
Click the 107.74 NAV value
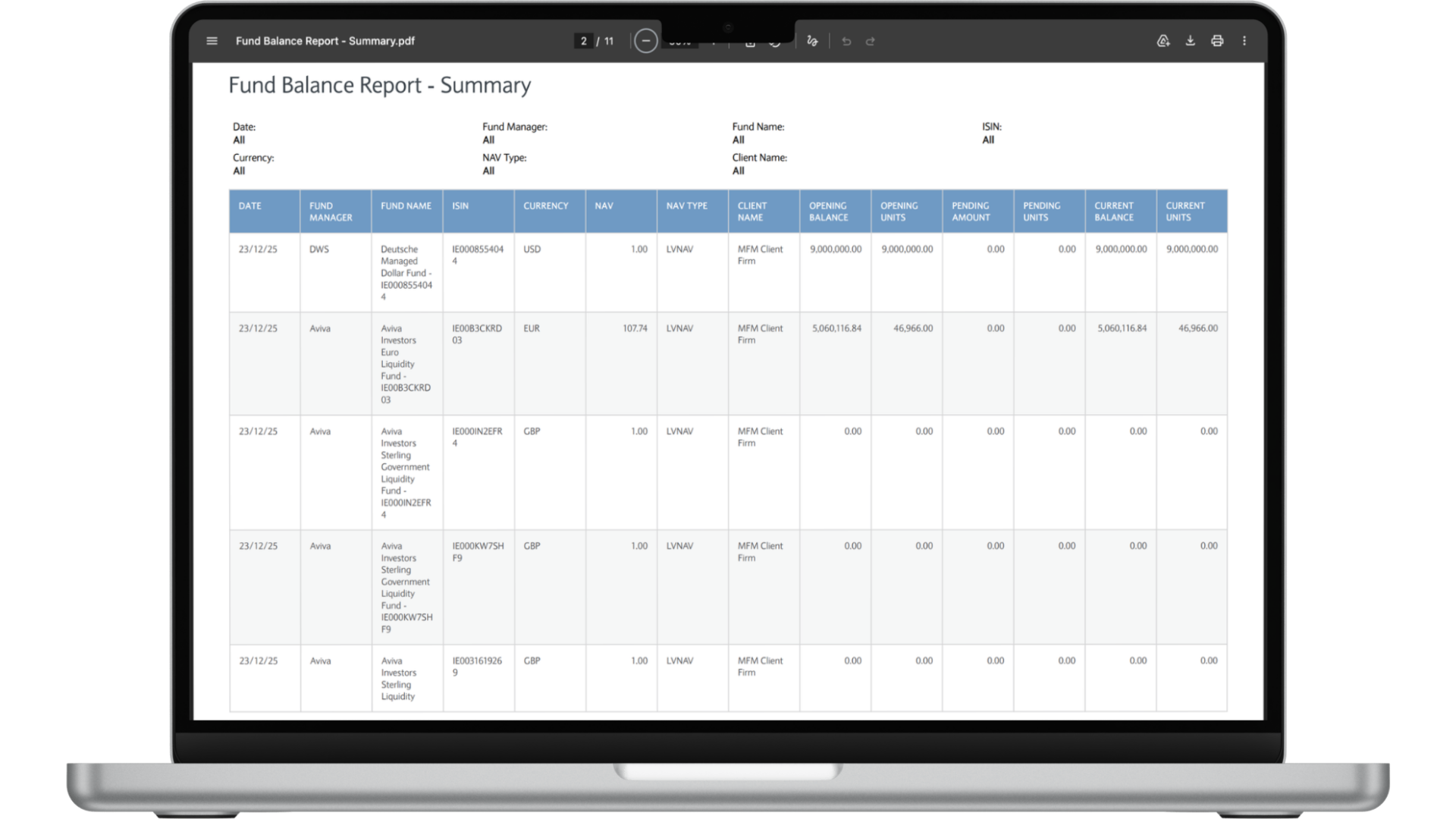(635, 328)
